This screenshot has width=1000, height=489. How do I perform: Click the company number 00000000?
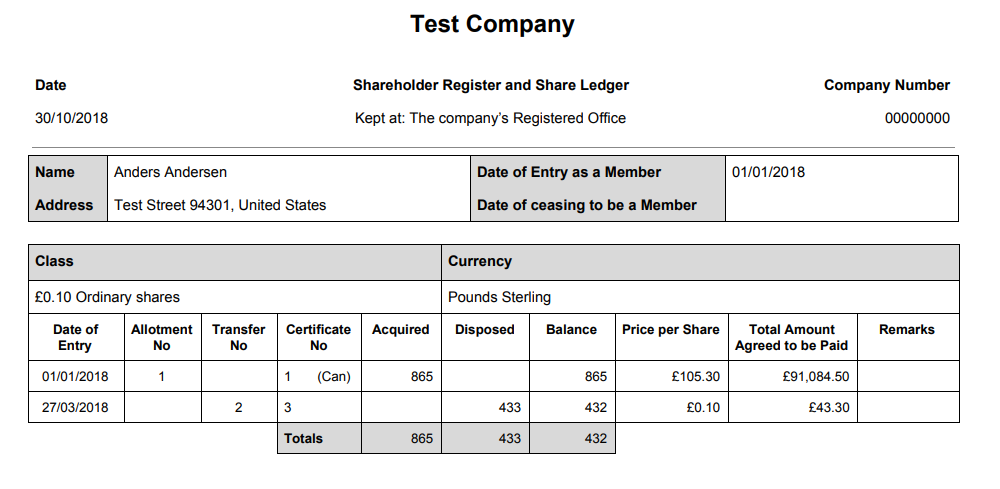[917, 118]
